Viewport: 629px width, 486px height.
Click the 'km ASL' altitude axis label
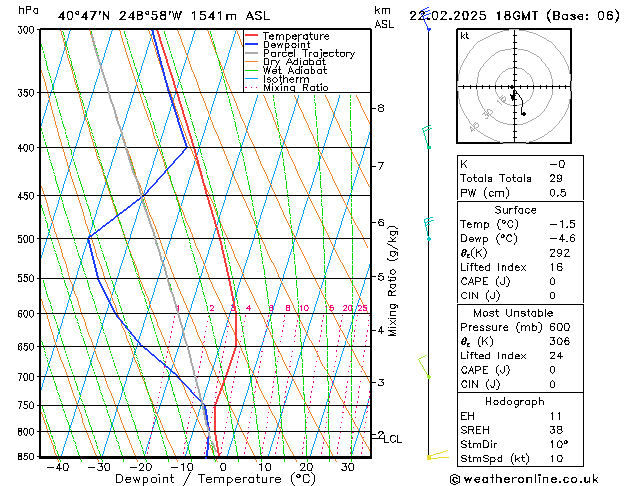coord(384,17)
